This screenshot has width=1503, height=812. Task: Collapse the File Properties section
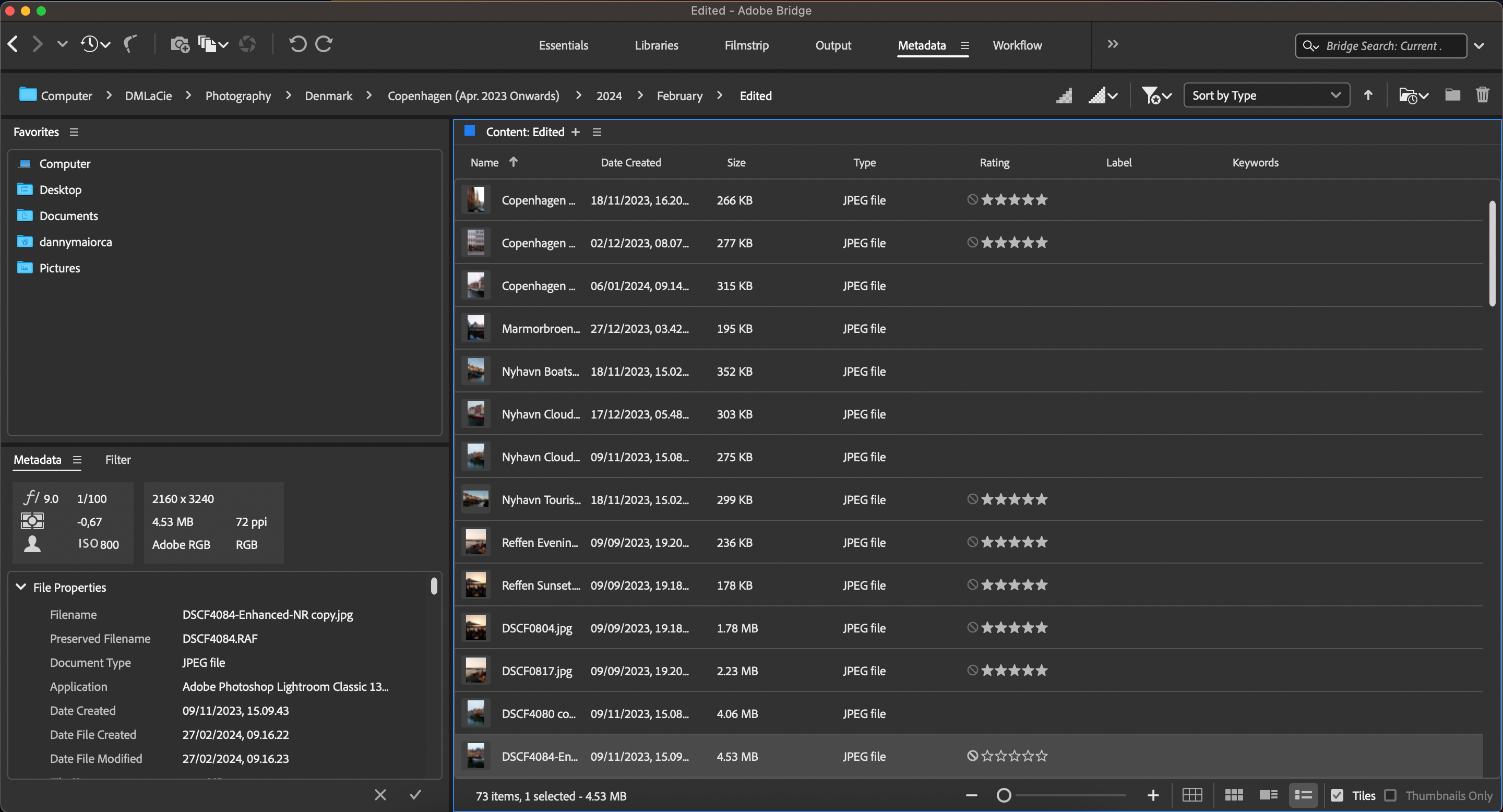point(20,587)
